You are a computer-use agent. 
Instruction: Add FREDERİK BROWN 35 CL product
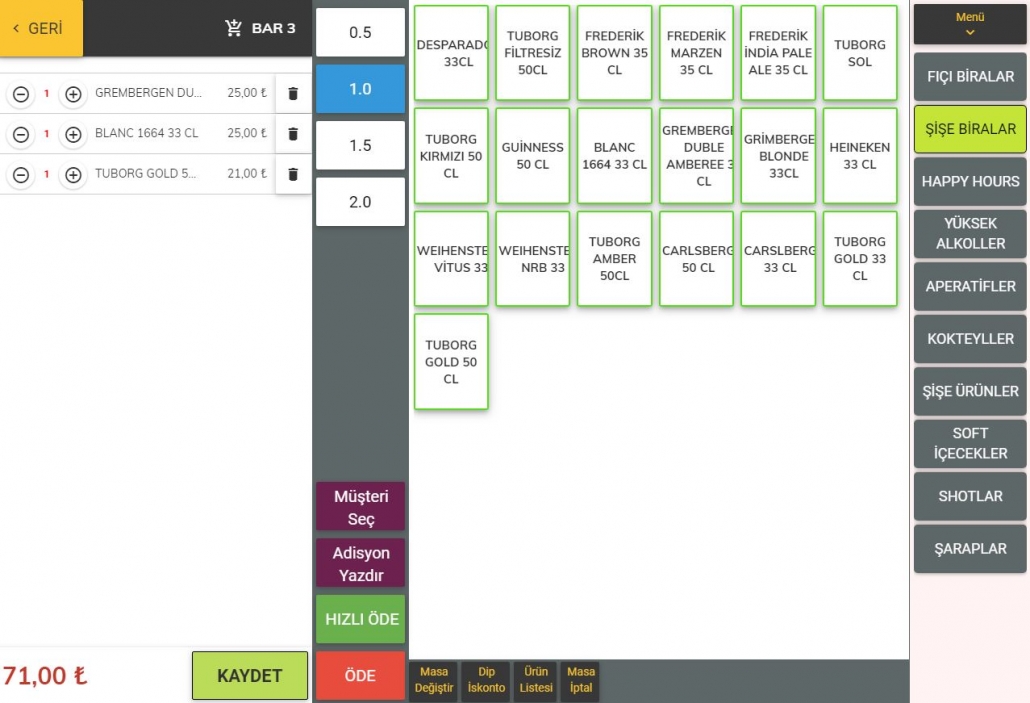[614, 53]
